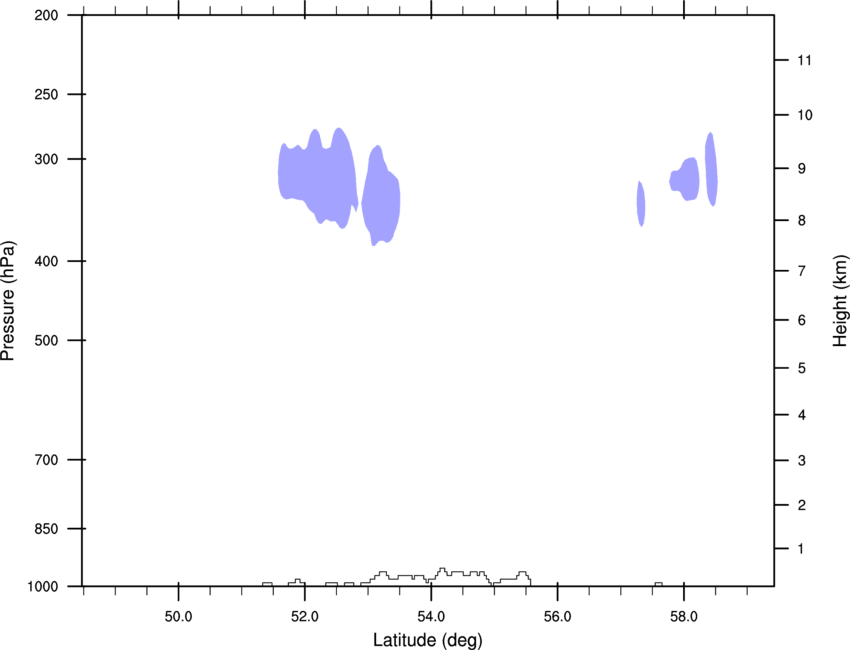Click the blue blob just left of 58 degrees

(x=686, y=179)
